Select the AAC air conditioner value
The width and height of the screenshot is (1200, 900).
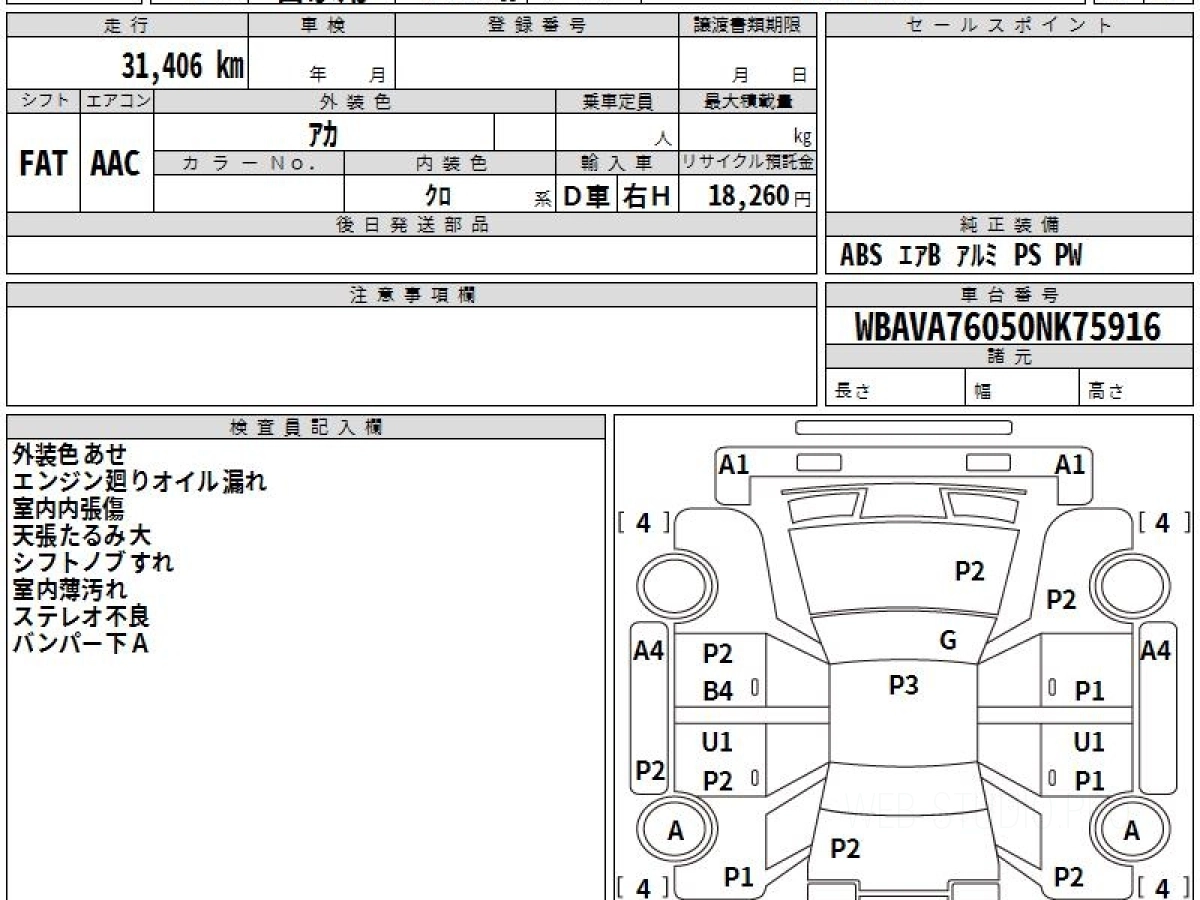point(116,164)
